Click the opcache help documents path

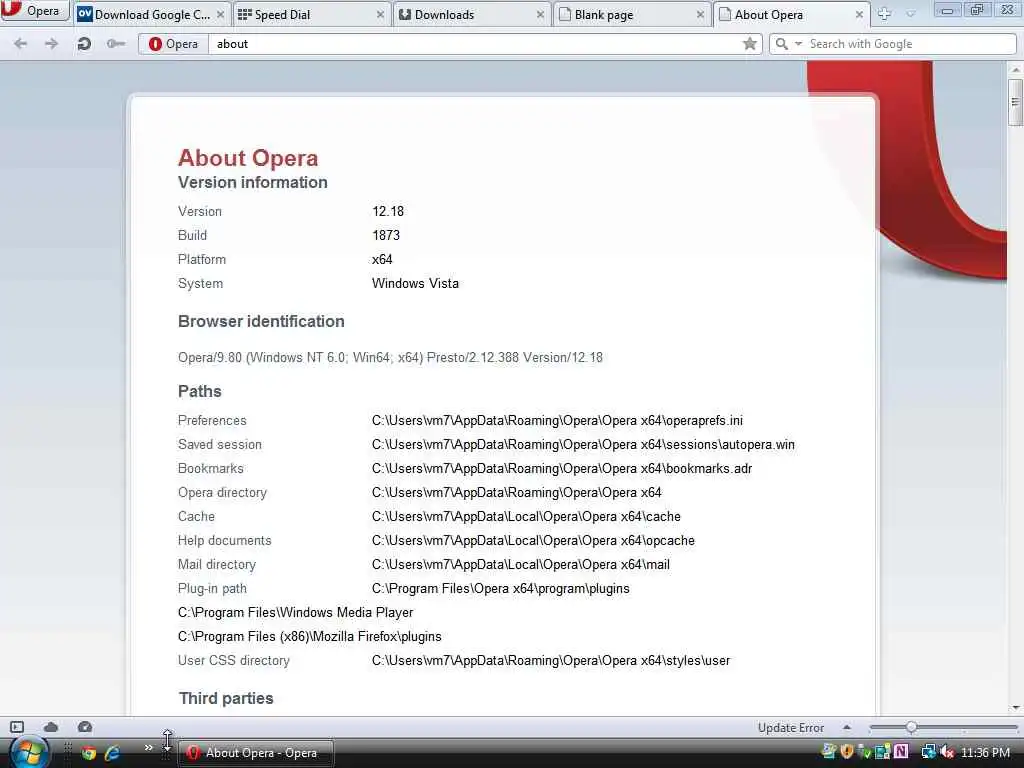click(533, 541)
